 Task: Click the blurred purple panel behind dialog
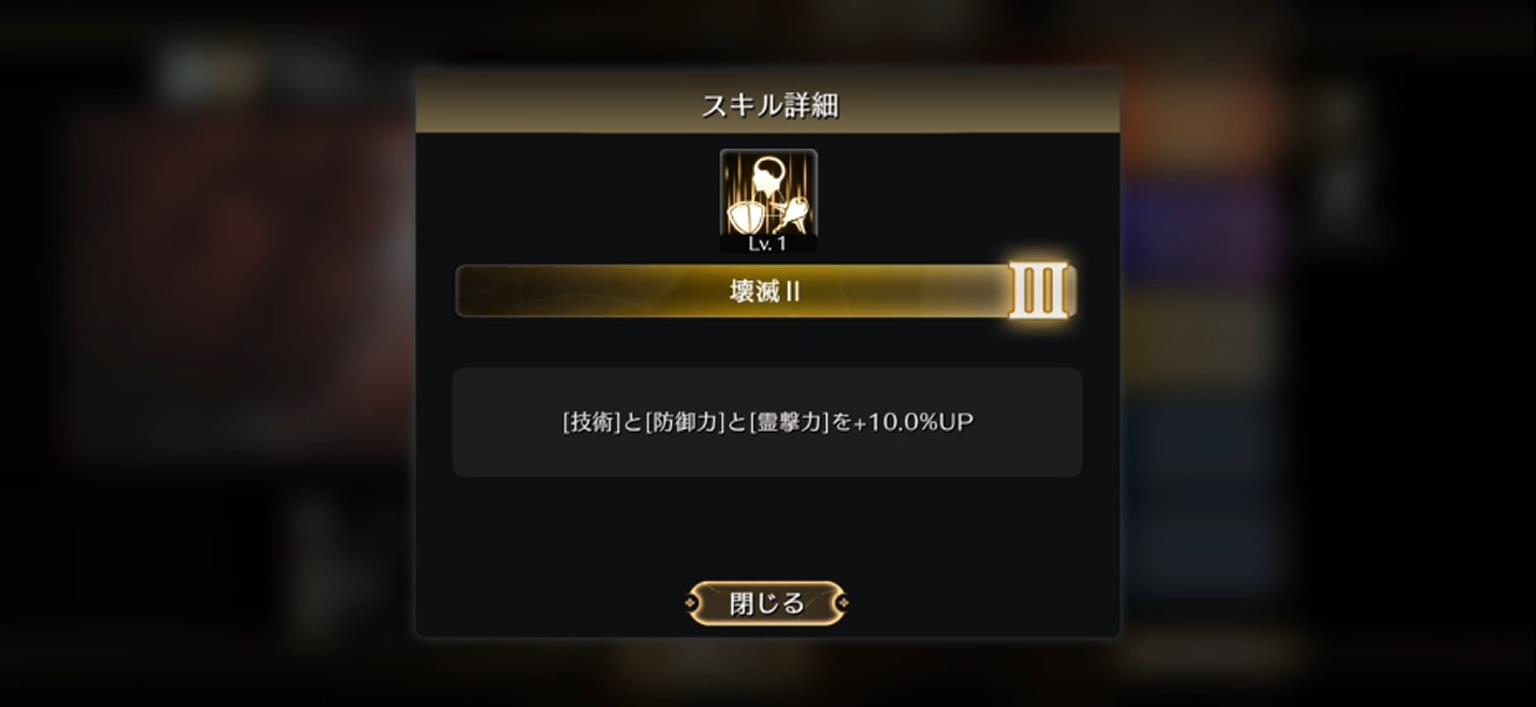click(1200, 232)
